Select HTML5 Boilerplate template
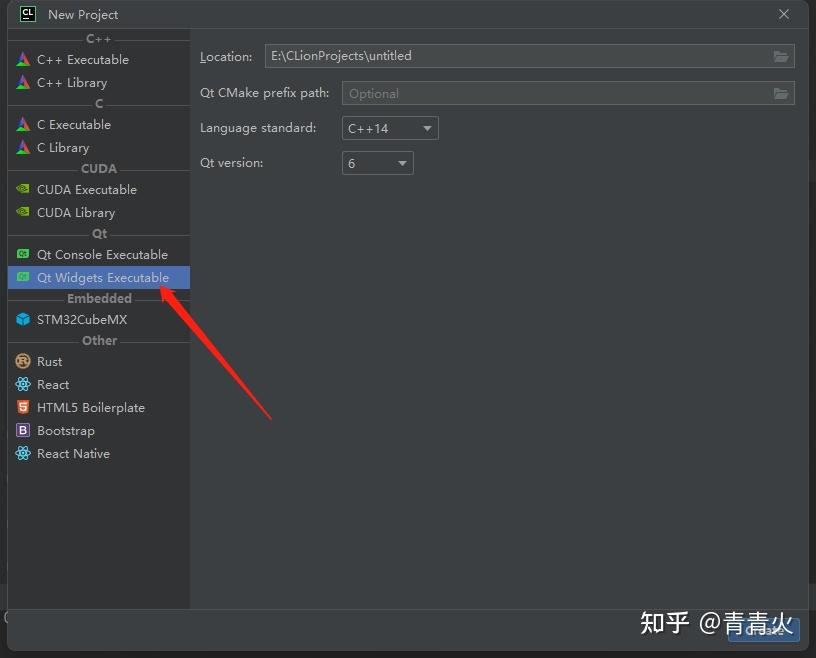 point(99,408)
